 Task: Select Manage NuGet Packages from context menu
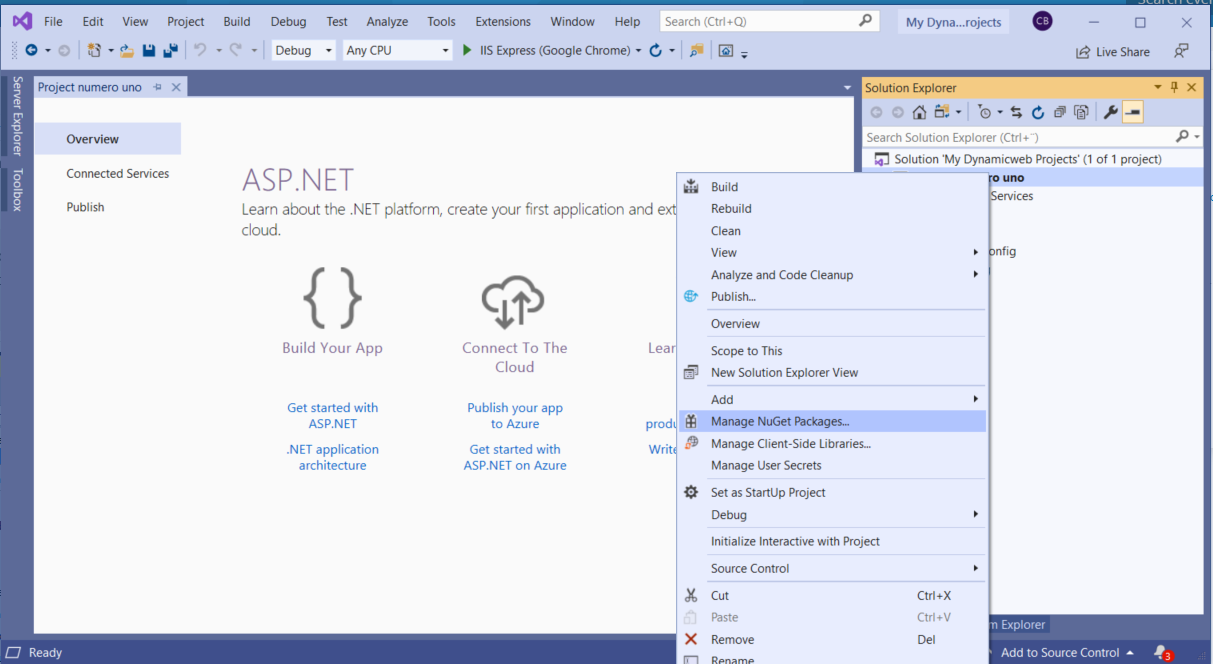pyautogui.click(x=780, y=422)
